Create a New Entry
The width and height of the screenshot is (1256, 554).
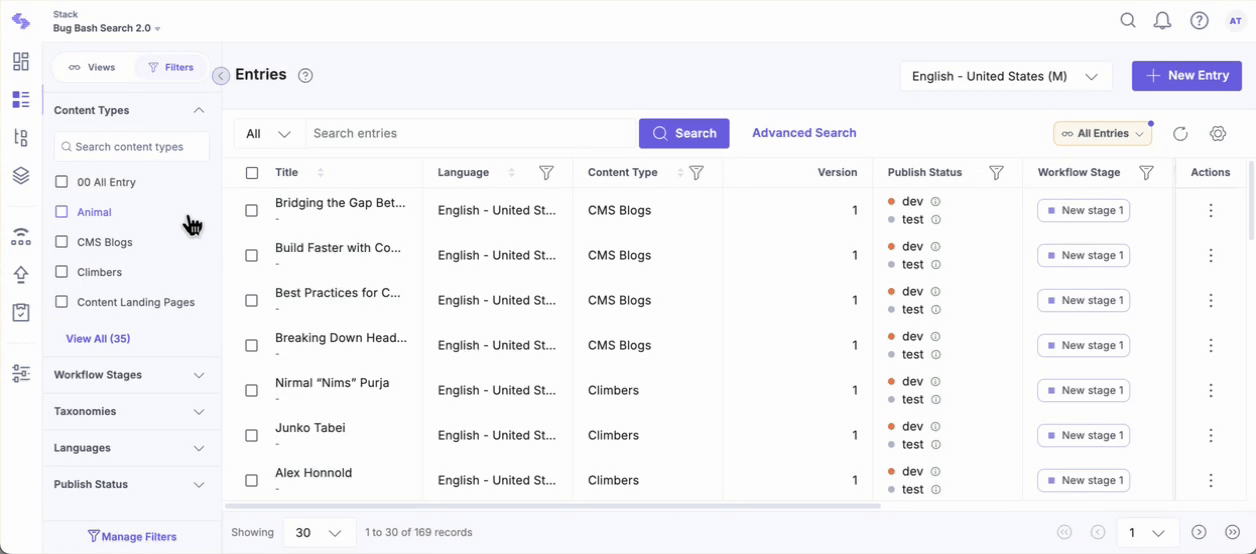point(1187,76)
